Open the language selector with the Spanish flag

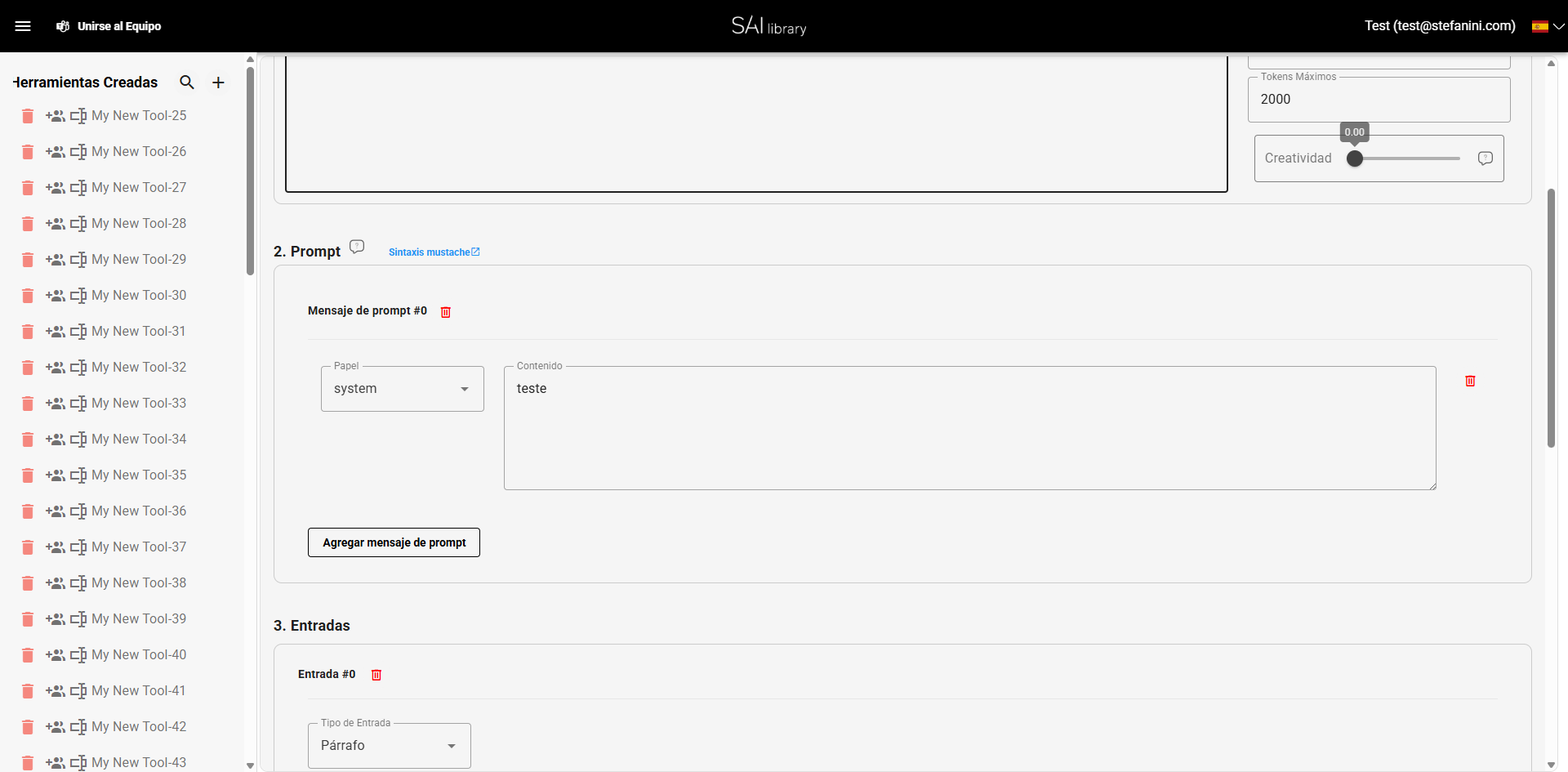coord(1542,25)
